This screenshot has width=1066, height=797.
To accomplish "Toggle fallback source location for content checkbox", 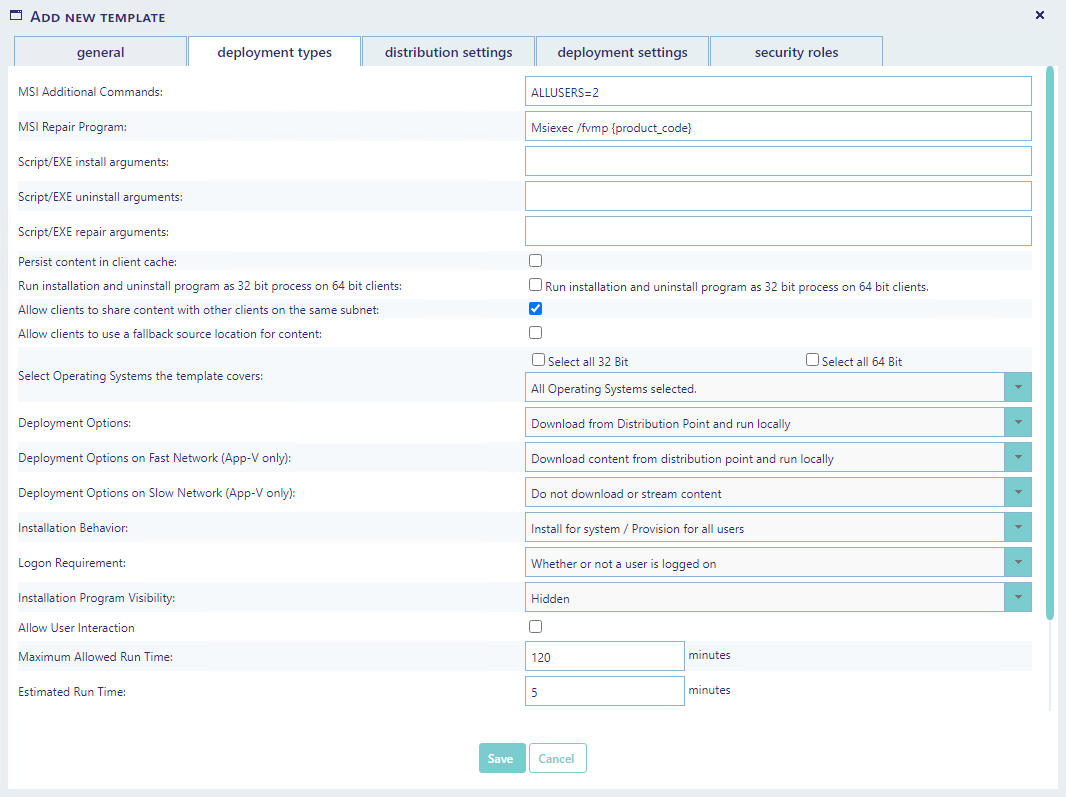I will (x=536, y=333).
